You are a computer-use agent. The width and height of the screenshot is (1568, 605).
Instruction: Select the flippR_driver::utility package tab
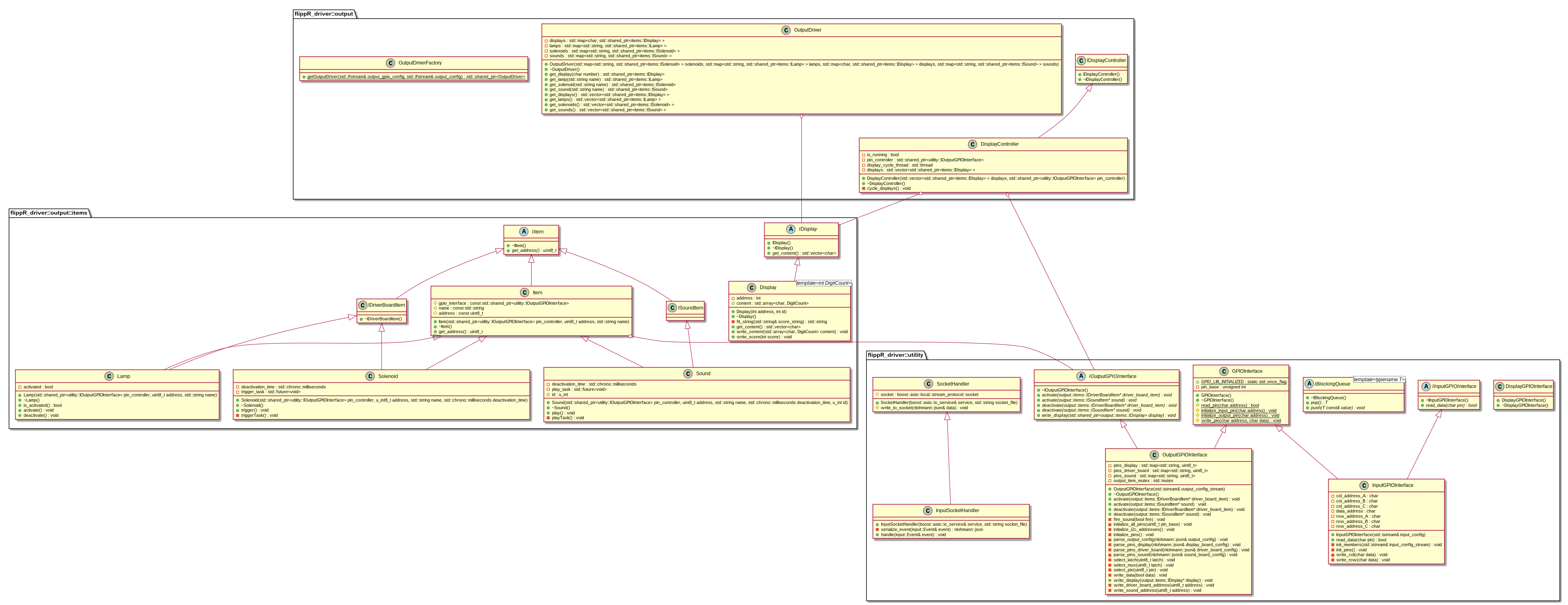click(x=895, y=354)
